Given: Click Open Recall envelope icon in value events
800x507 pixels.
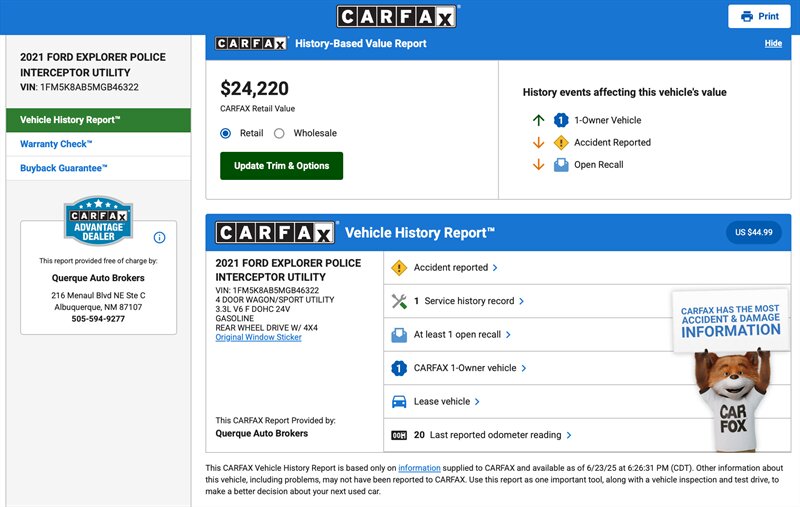Looking at the screenshot, I should [561, 165].
